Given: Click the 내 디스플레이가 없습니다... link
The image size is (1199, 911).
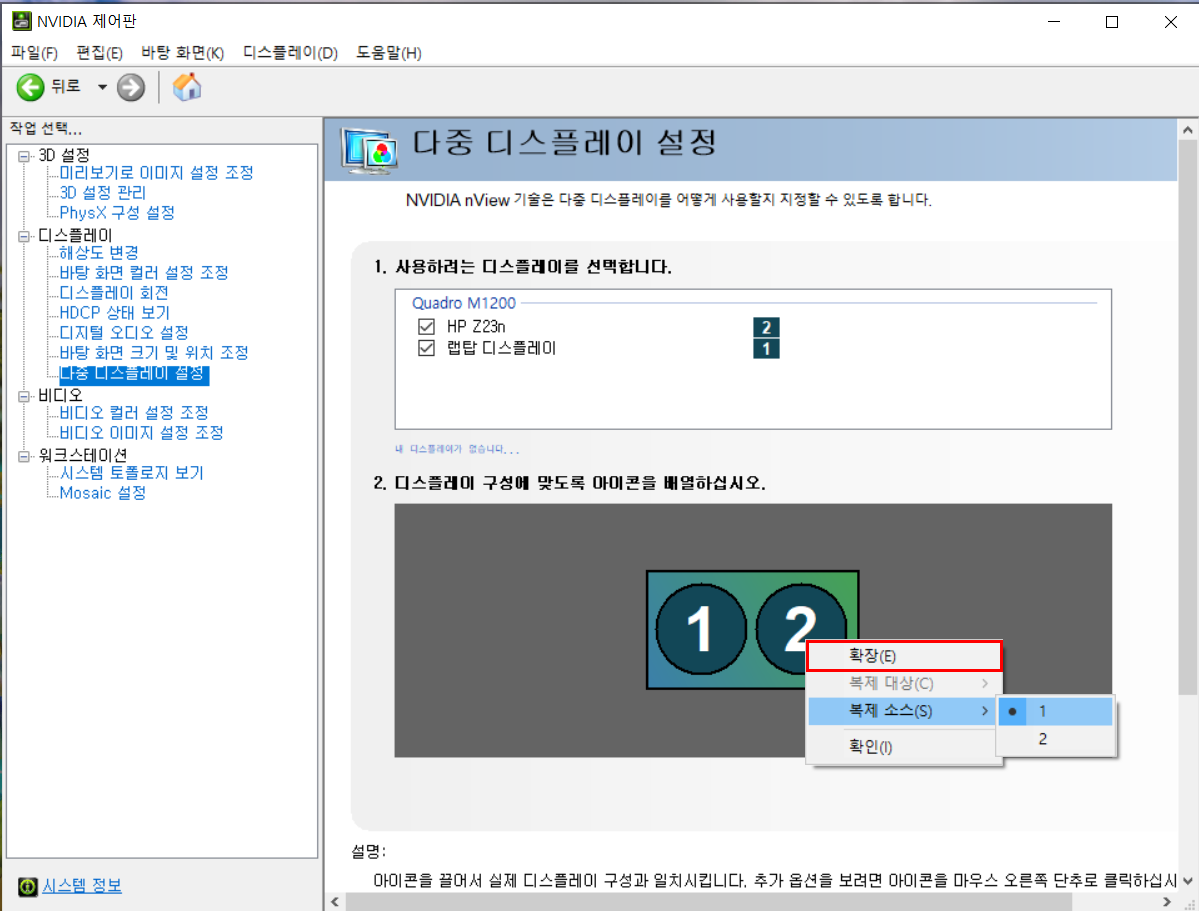Looking at the screenshot, I should click(457, 449).
